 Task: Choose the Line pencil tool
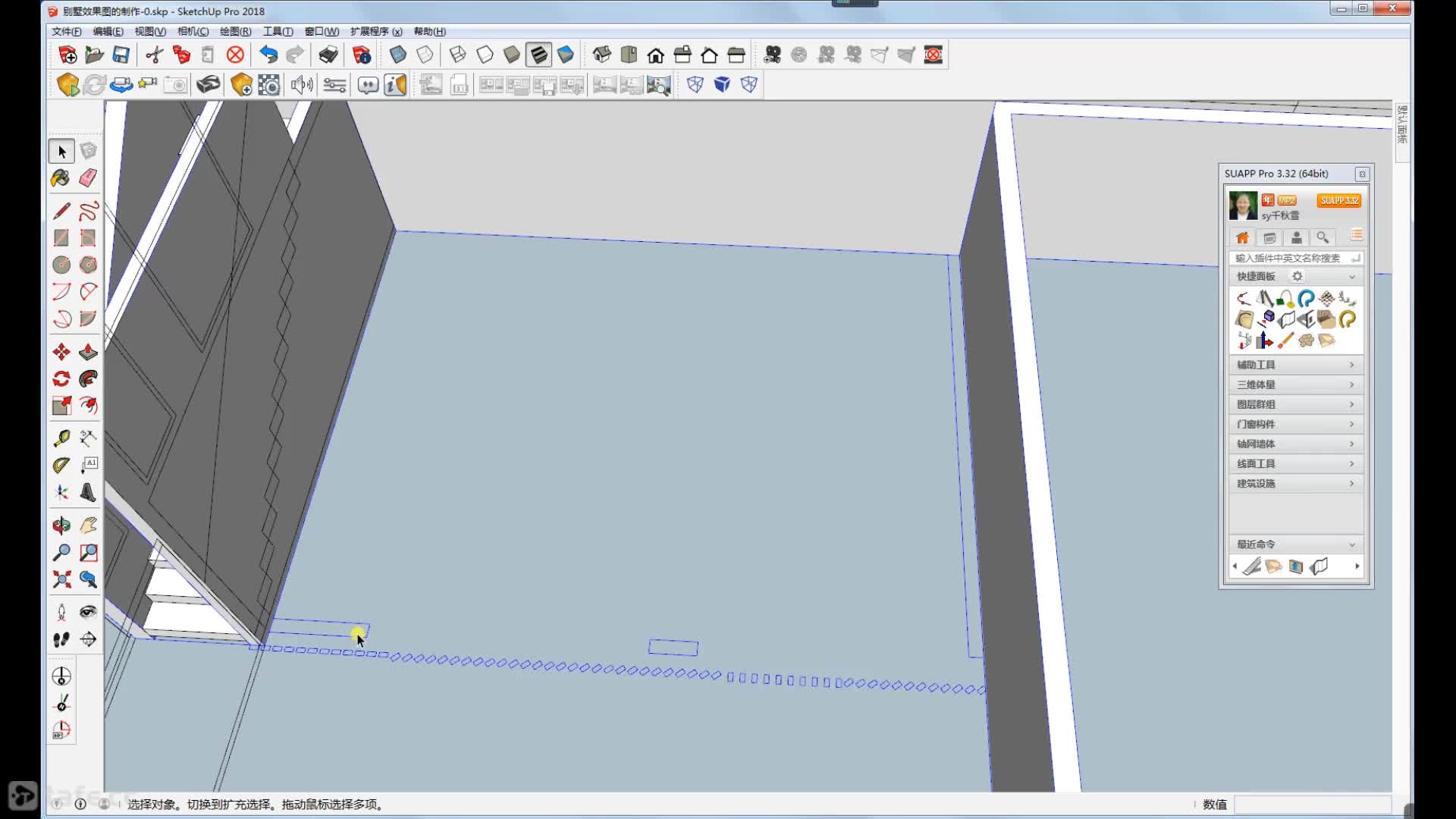61,211
